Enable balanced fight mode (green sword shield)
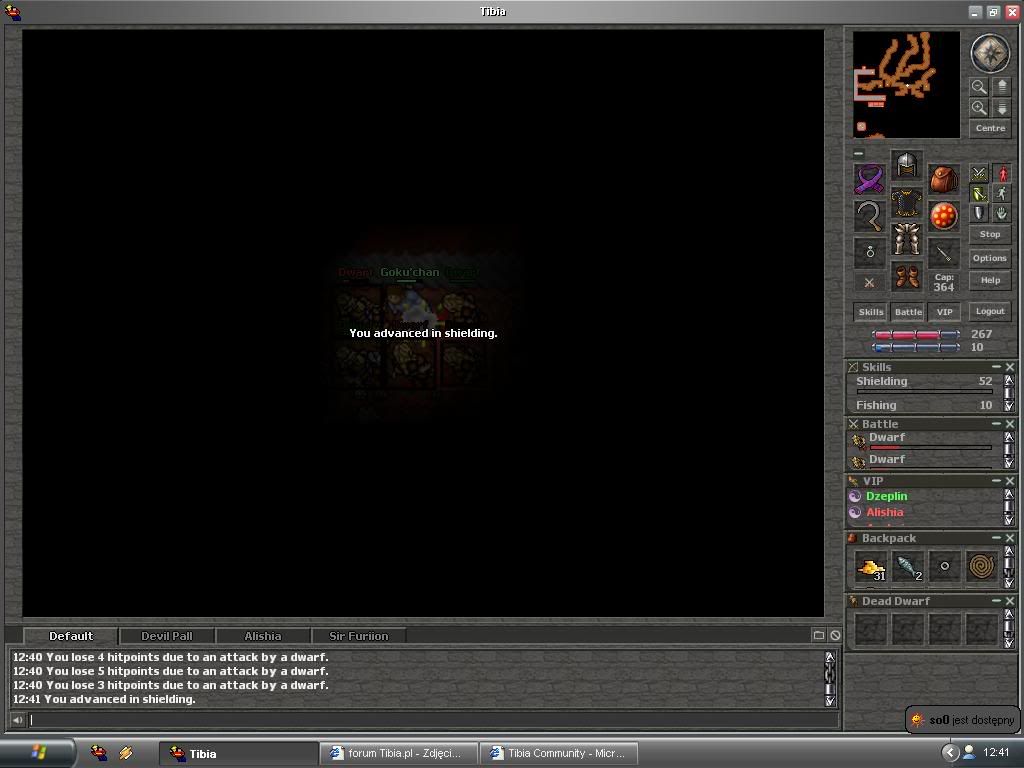Image resolution: width=1024 pixels, height=768 pixels. tap(978, 193)
